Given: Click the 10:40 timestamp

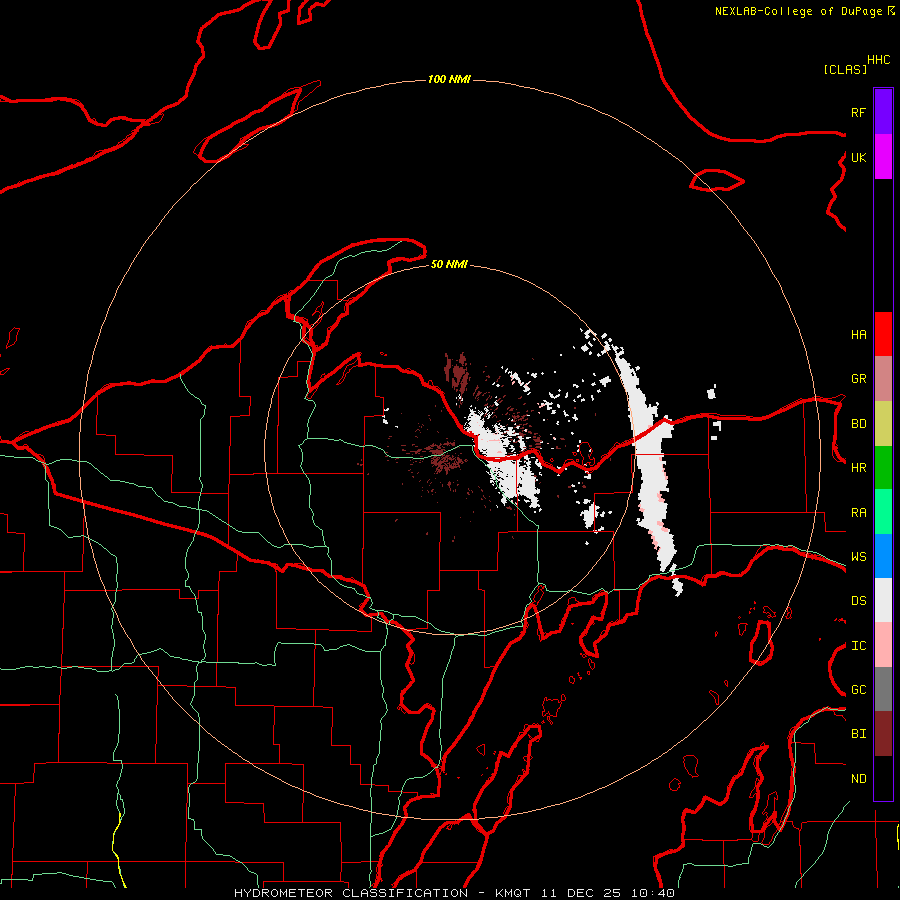Looking at the screenshot, I should coord(652,893).
